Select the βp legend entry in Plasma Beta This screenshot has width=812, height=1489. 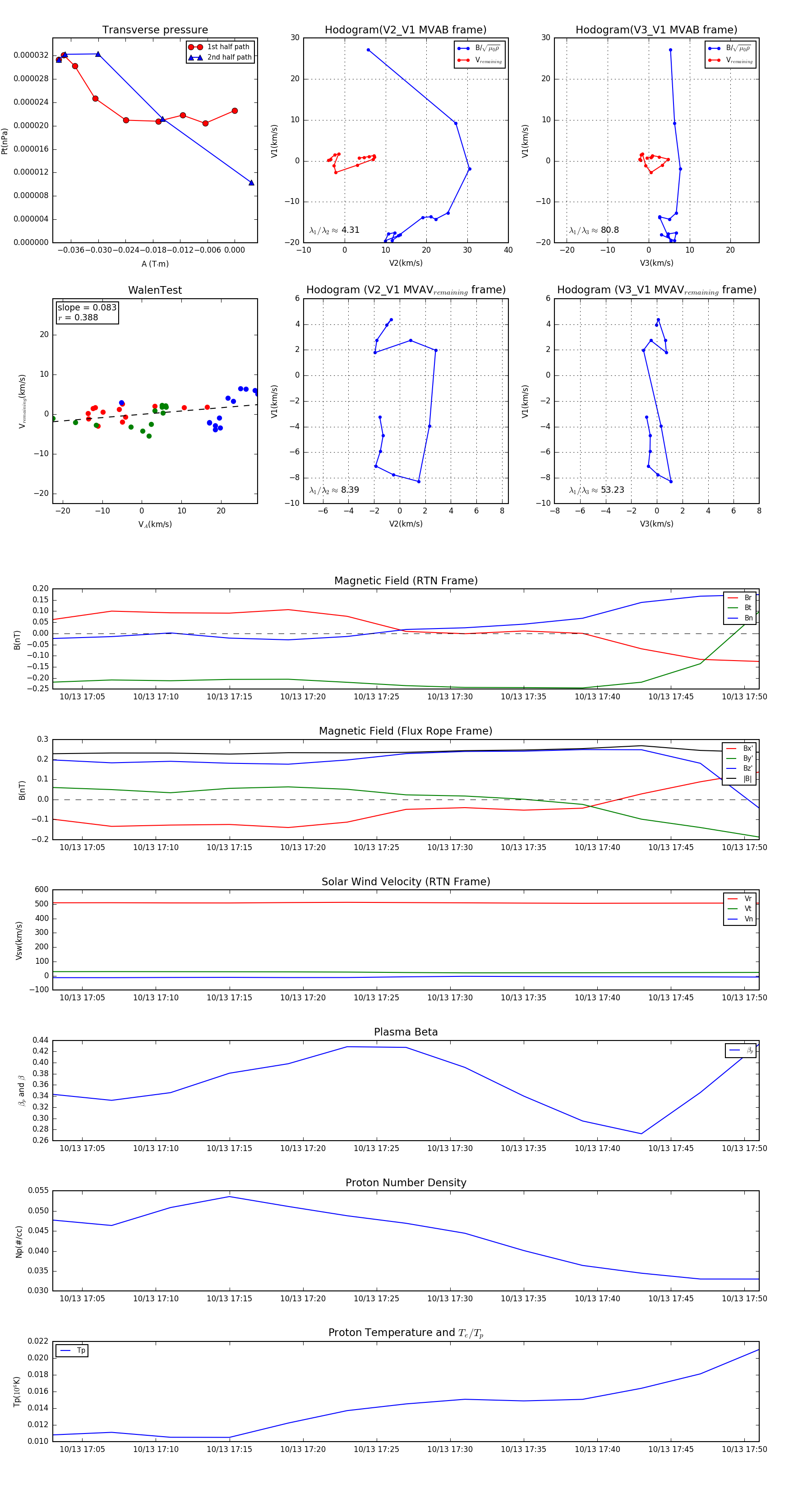[x=741, y=1050]
